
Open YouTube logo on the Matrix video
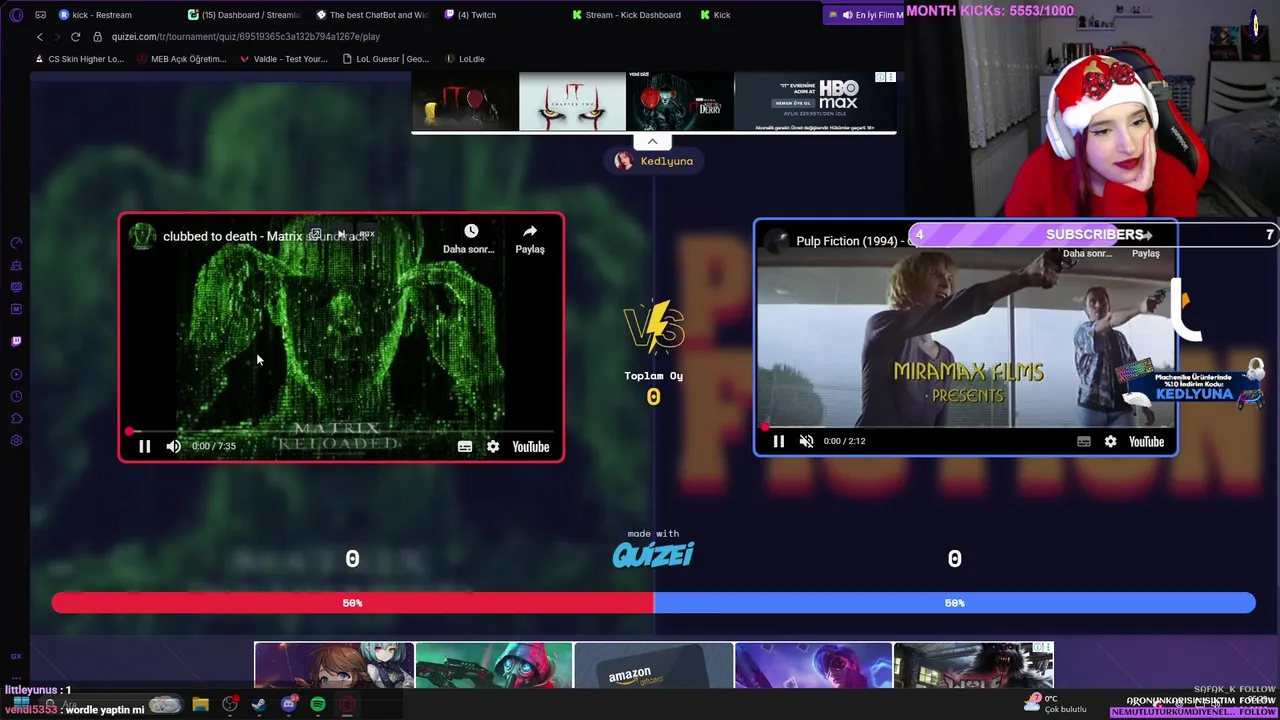point(531,447)
